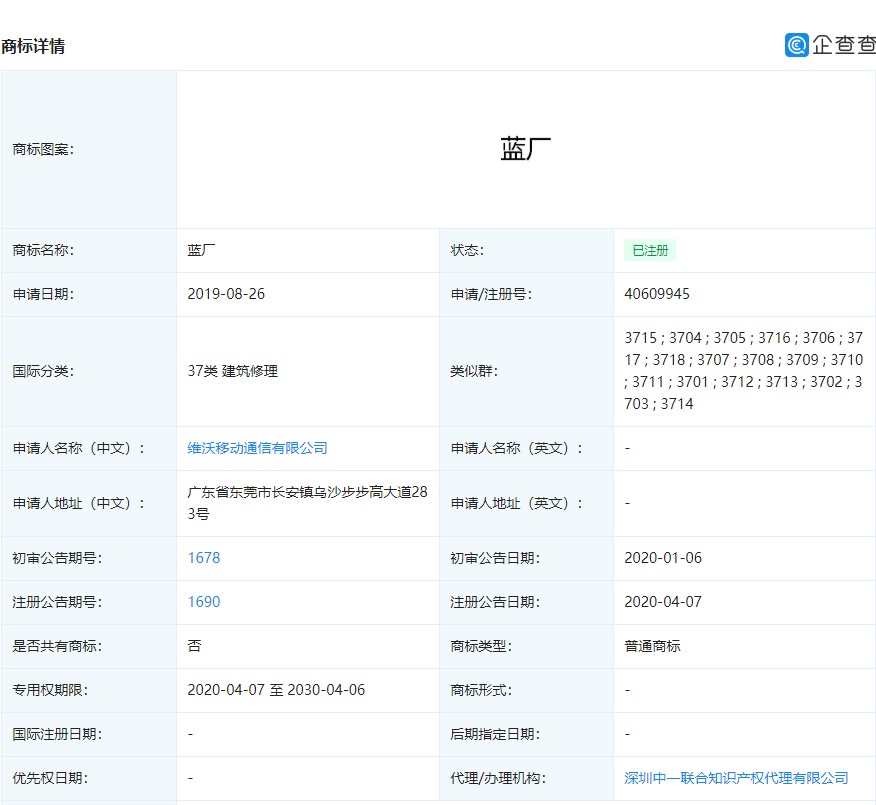Click the 后期指定日期 label
876x805 pixels.
point(495,734)
